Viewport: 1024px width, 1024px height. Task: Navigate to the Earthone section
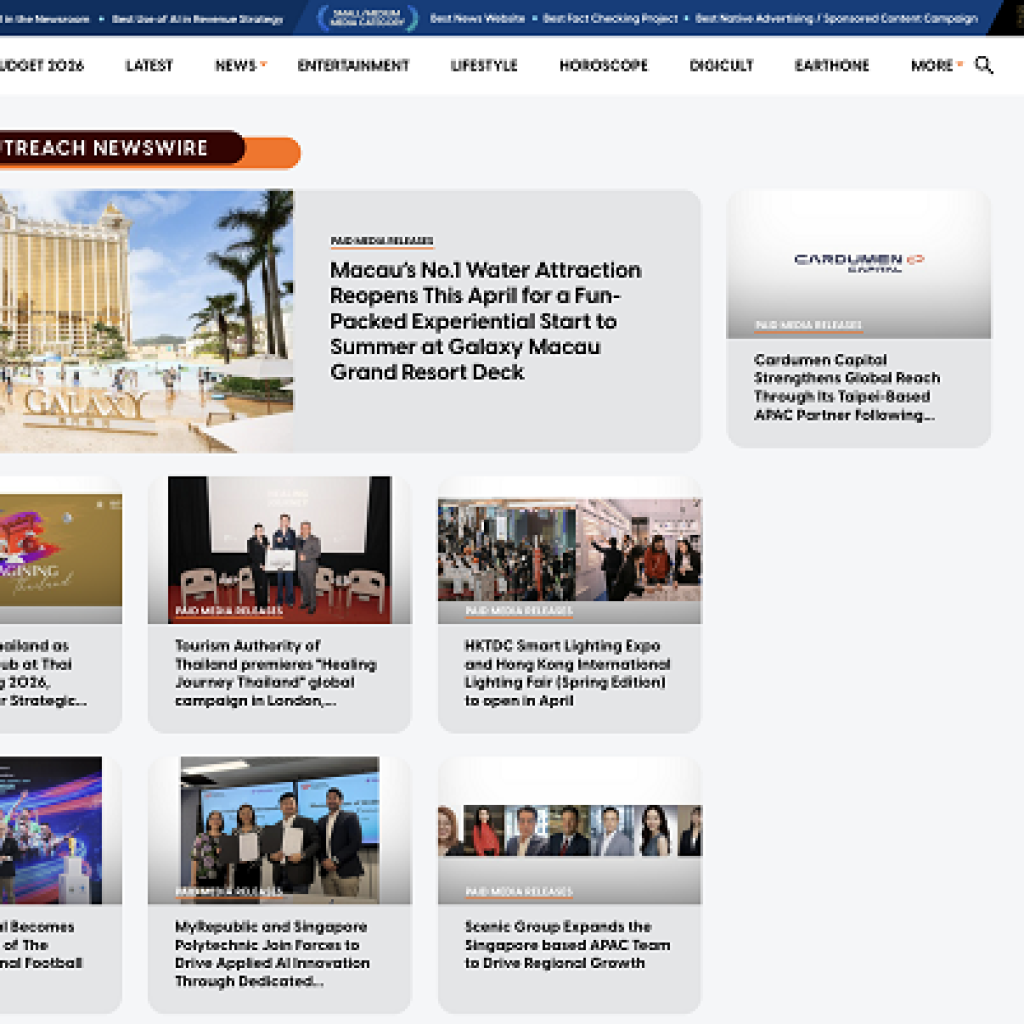831,65
